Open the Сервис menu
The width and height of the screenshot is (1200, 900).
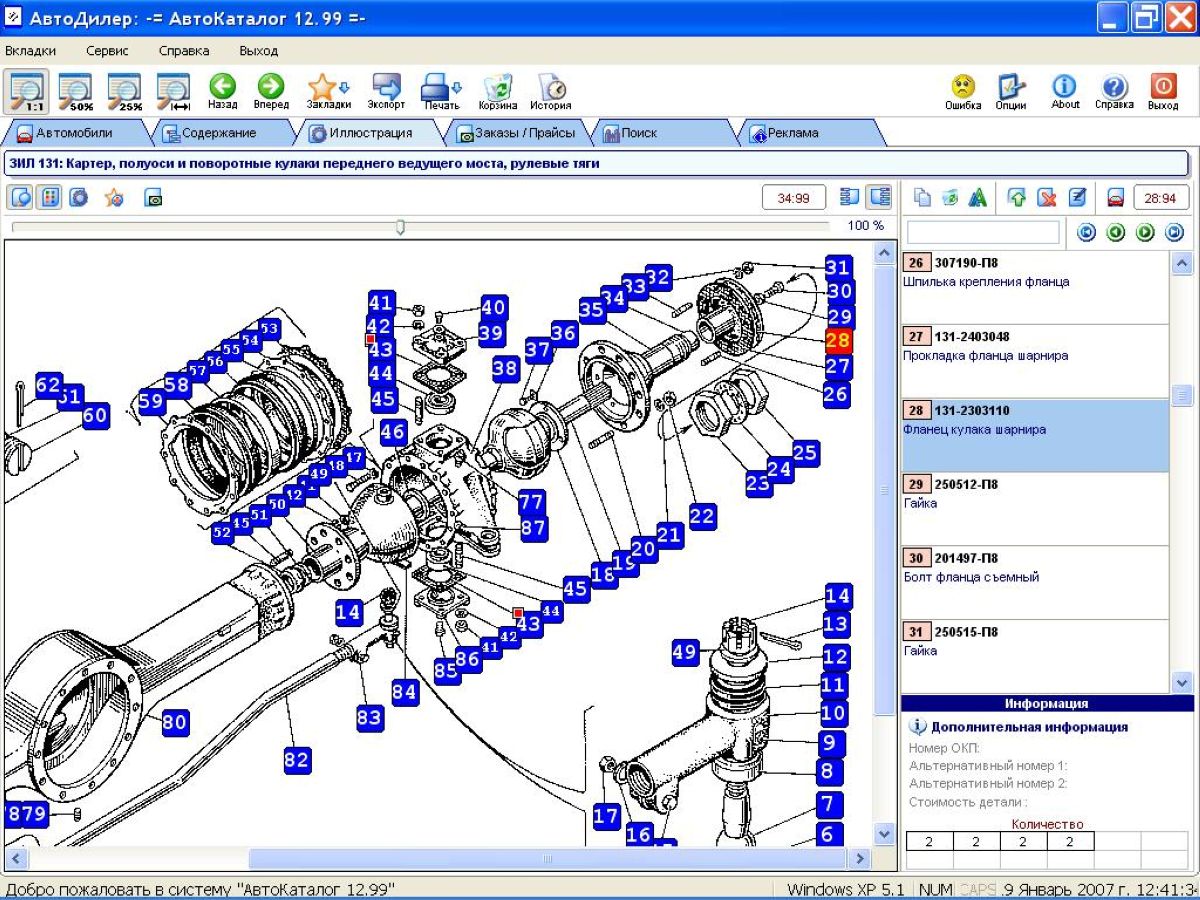107,51
